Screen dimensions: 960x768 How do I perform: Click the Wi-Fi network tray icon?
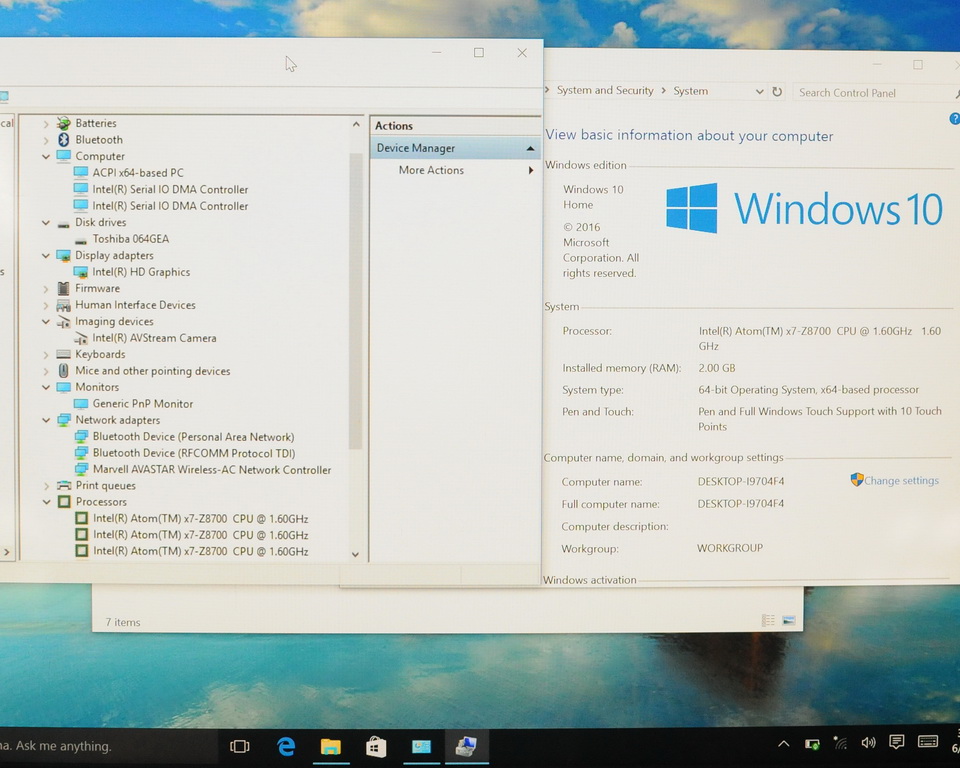(840, 744)
